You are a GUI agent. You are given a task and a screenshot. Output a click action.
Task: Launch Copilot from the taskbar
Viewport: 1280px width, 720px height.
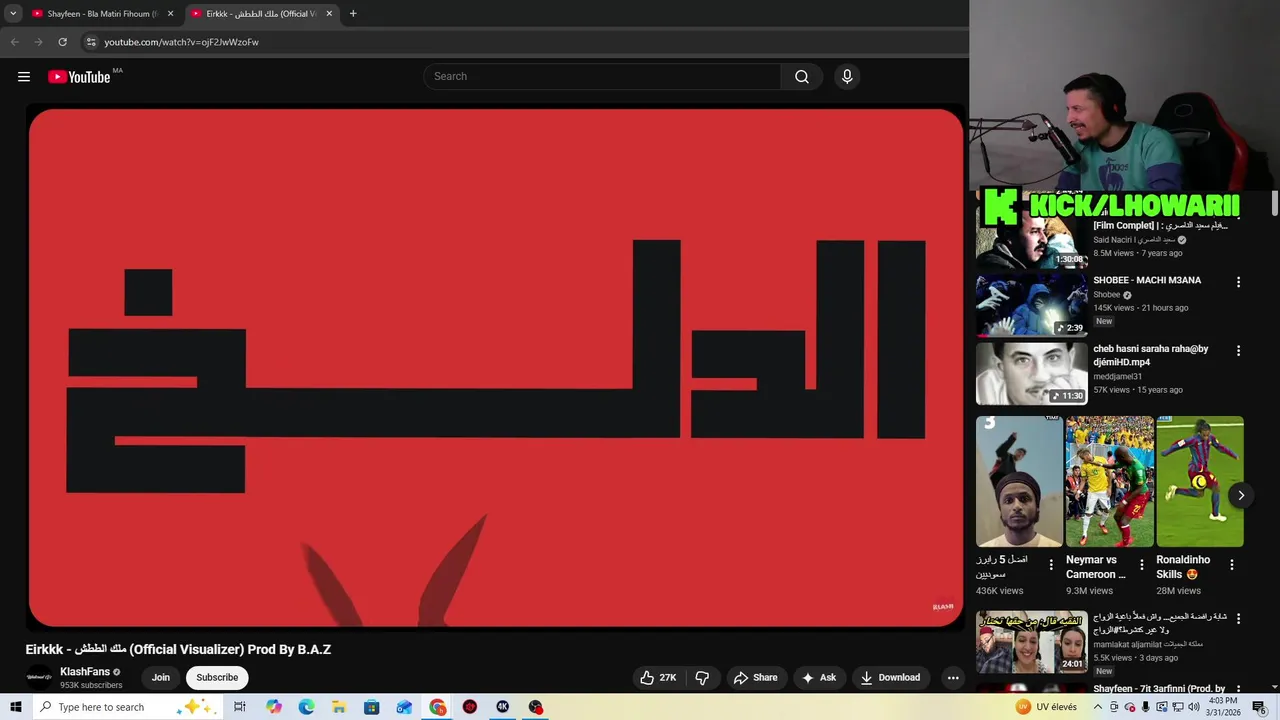click(x=273, y=707)
